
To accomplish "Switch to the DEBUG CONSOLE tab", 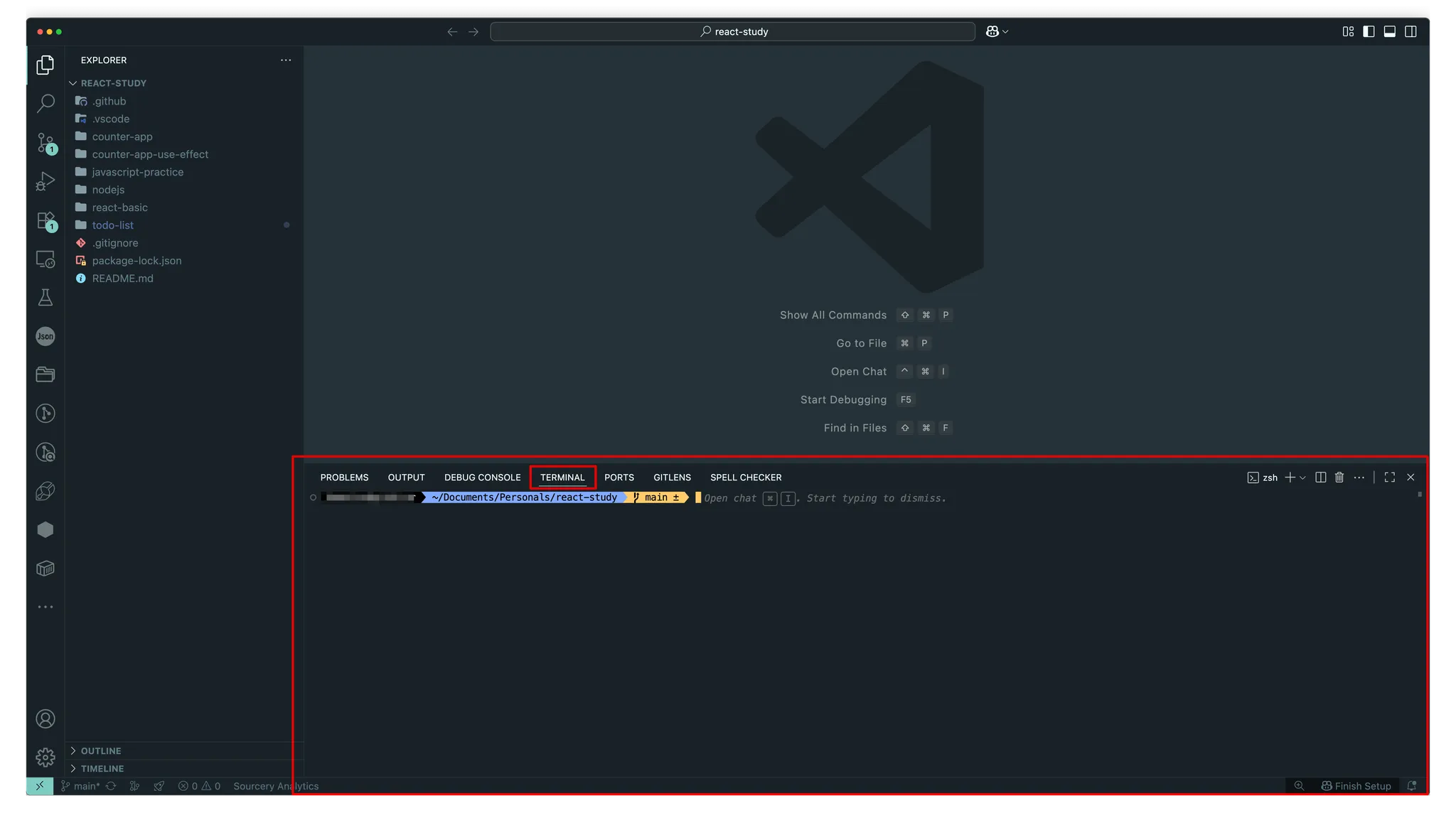I will 483,478.
